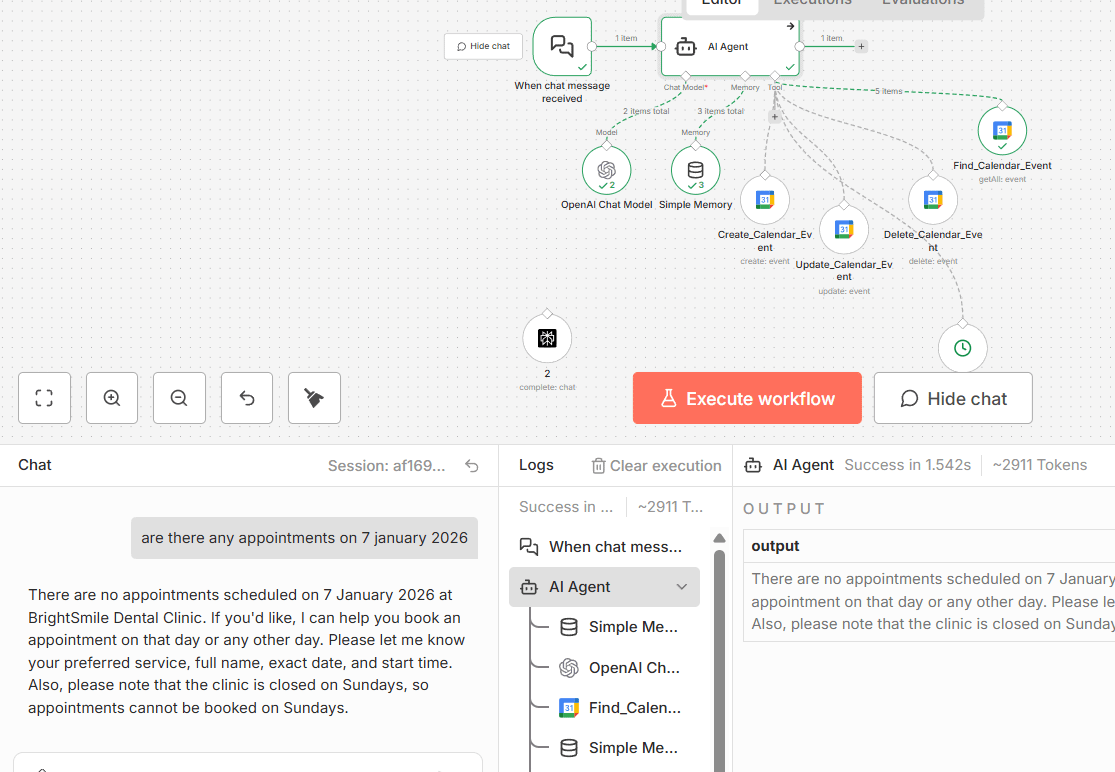This screenshot has width=1115, height=772.
Task: Click Clear execution in Logs panel
Action: (656, 465)
